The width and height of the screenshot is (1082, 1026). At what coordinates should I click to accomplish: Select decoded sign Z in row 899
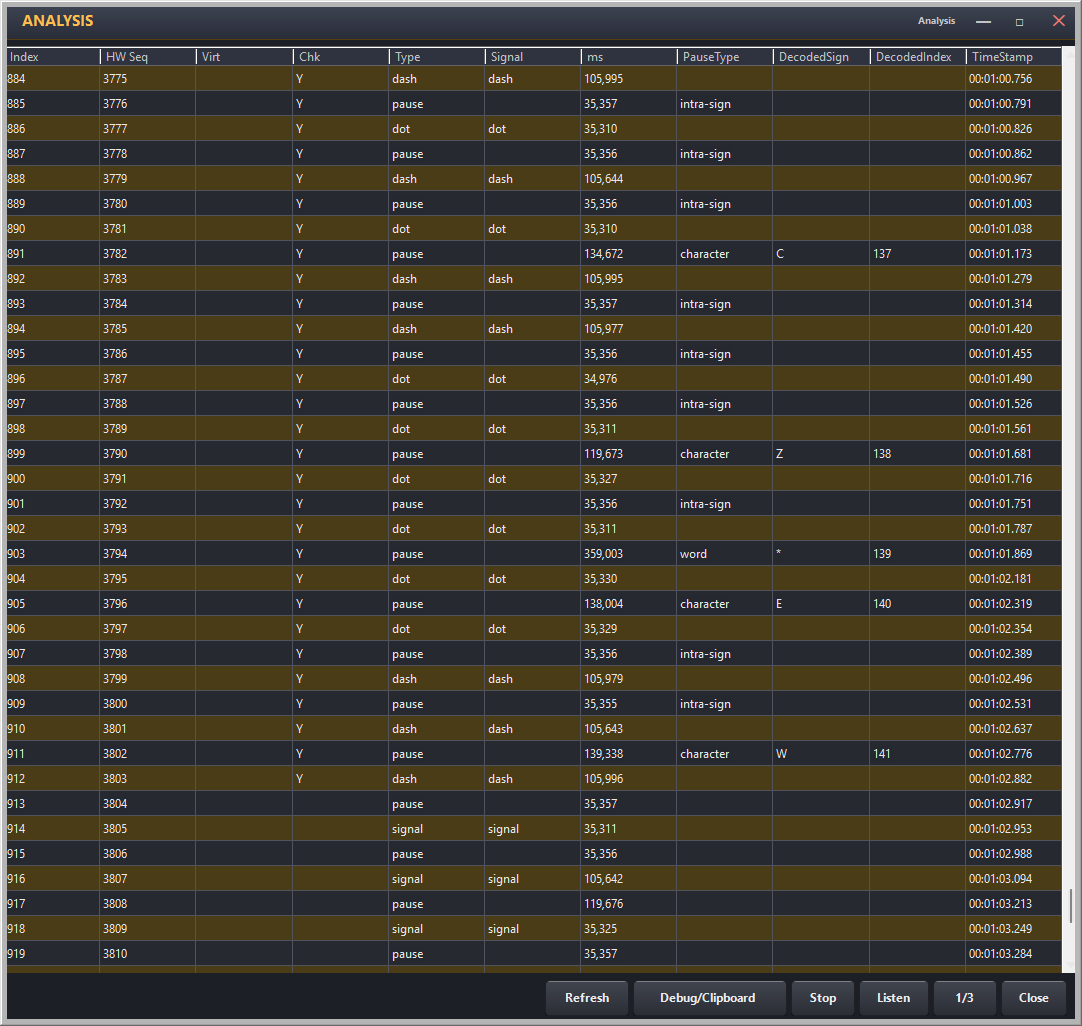pyautogui.click(x=821, y=454)
